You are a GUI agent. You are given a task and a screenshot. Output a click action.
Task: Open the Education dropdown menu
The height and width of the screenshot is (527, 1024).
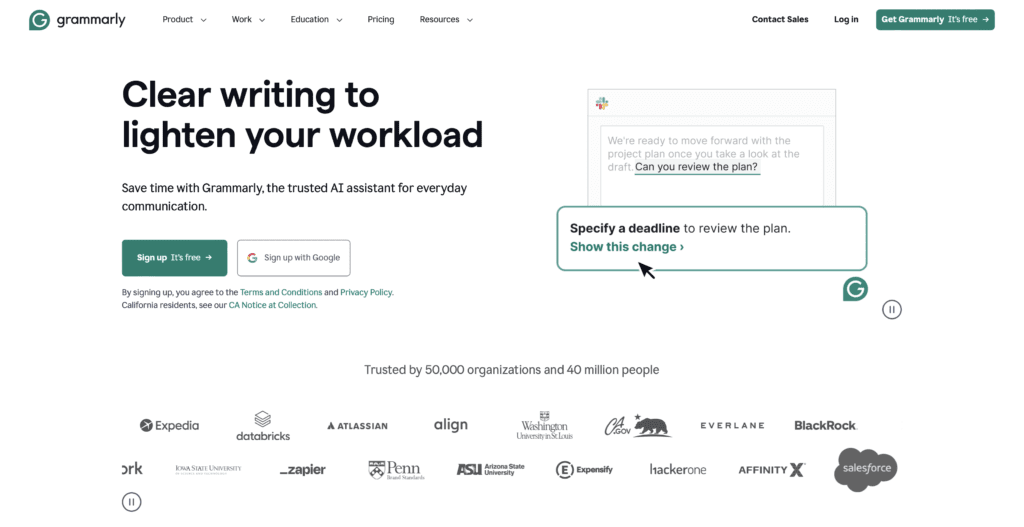coord(316,20)
